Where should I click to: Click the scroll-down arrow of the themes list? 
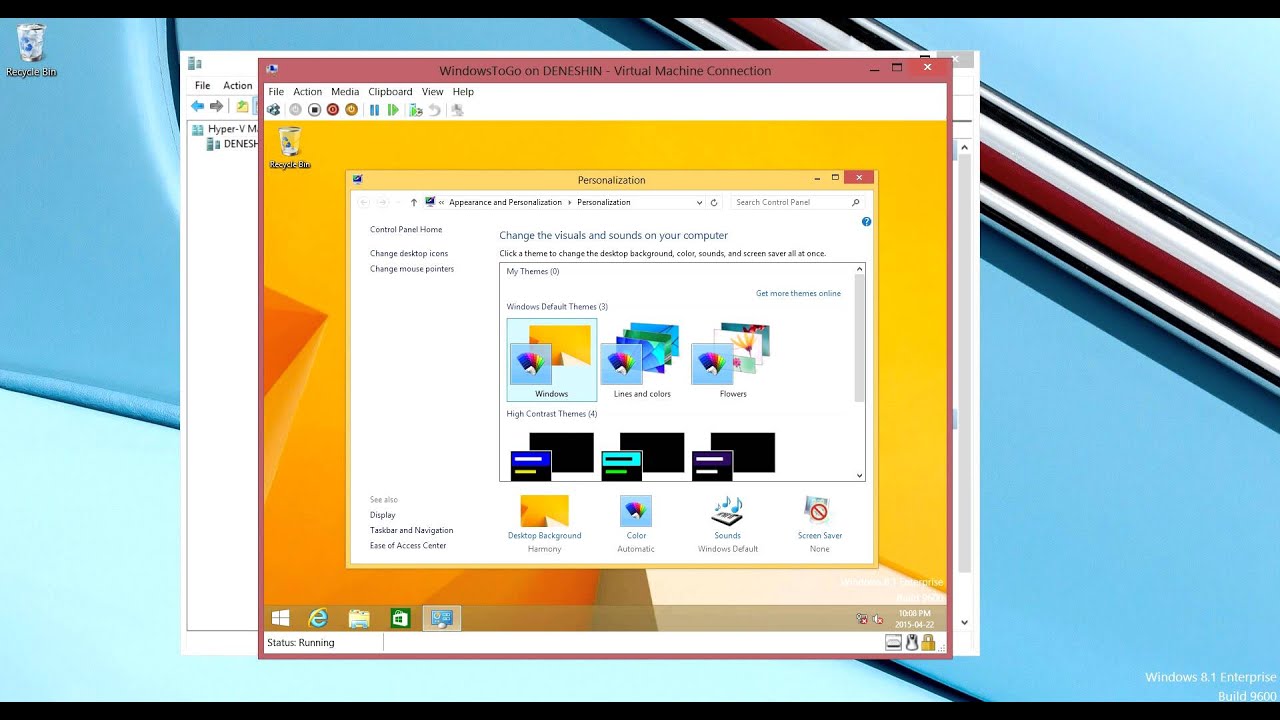tap(859, 476)
